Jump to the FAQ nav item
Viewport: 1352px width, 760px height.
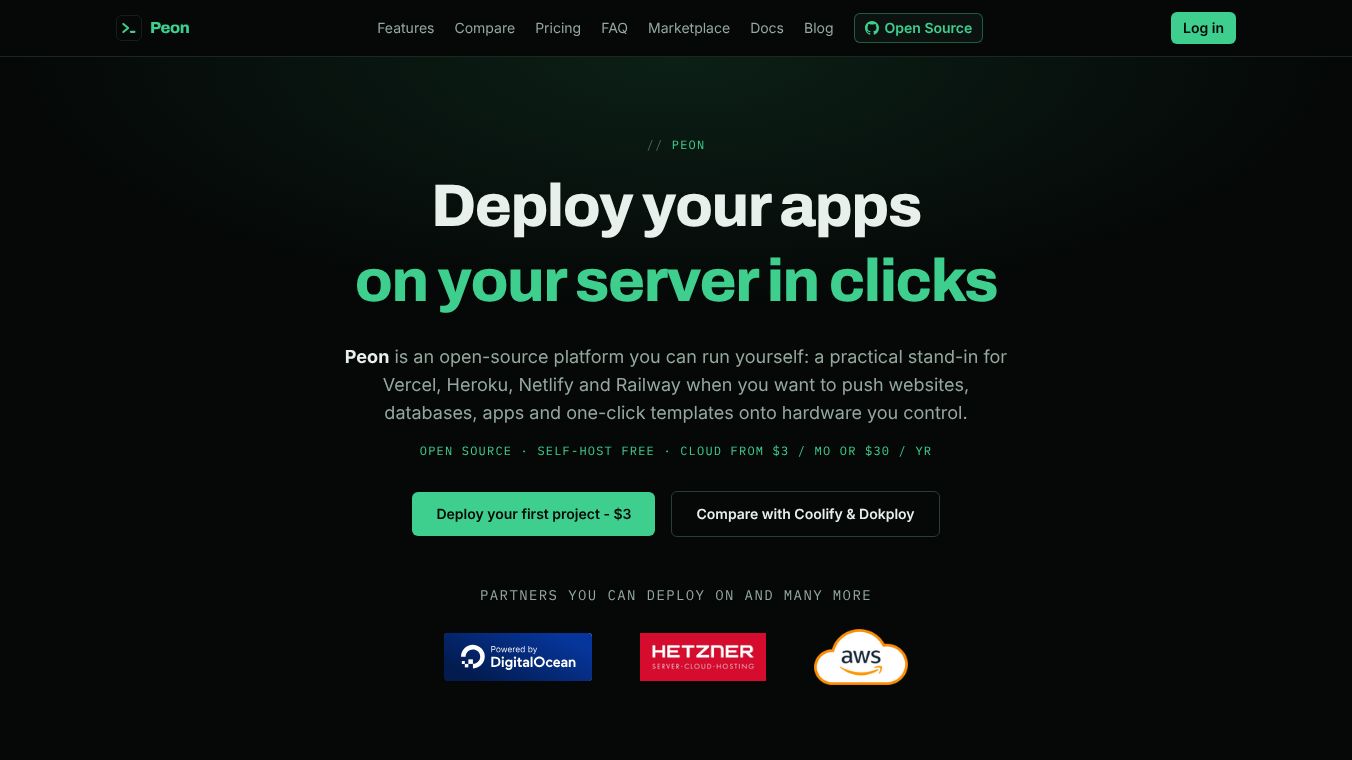614,28
